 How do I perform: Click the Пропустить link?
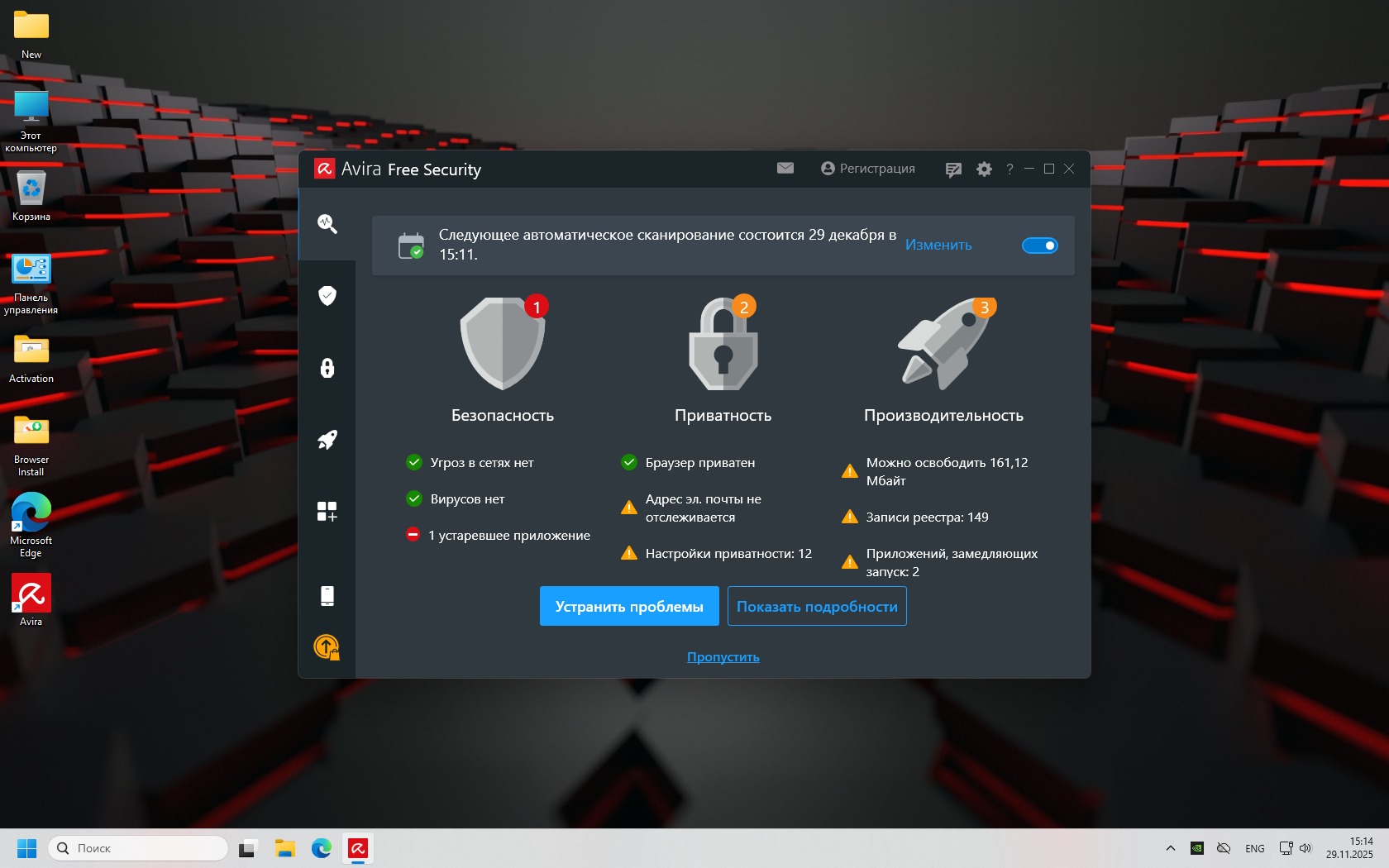pos(723,657)
